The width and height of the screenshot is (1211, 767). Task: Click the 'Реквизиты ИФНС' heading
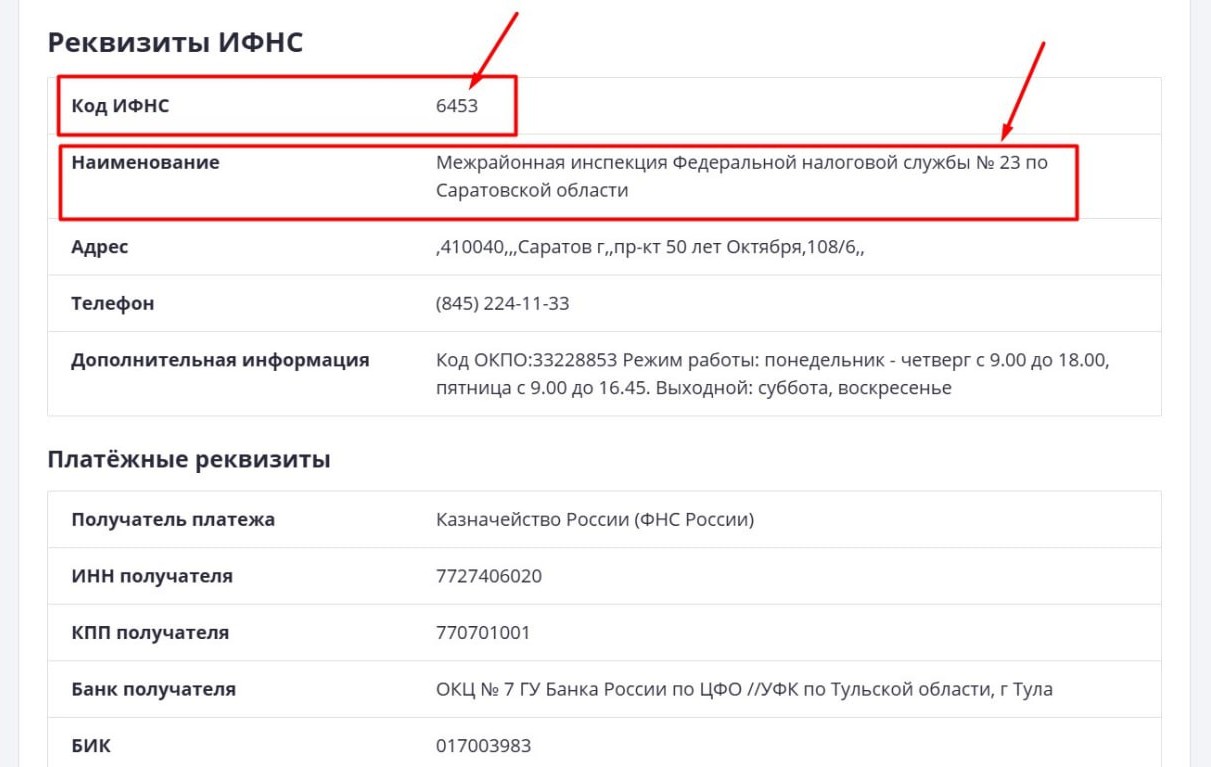tap(175, 42)
